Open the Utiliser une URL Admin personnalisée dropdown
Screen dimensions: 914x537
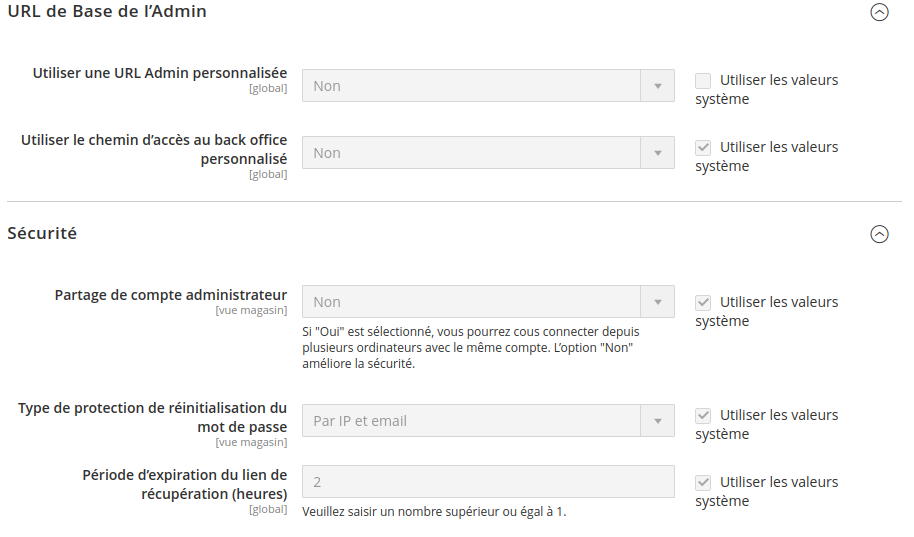click(x=471, y=86)
